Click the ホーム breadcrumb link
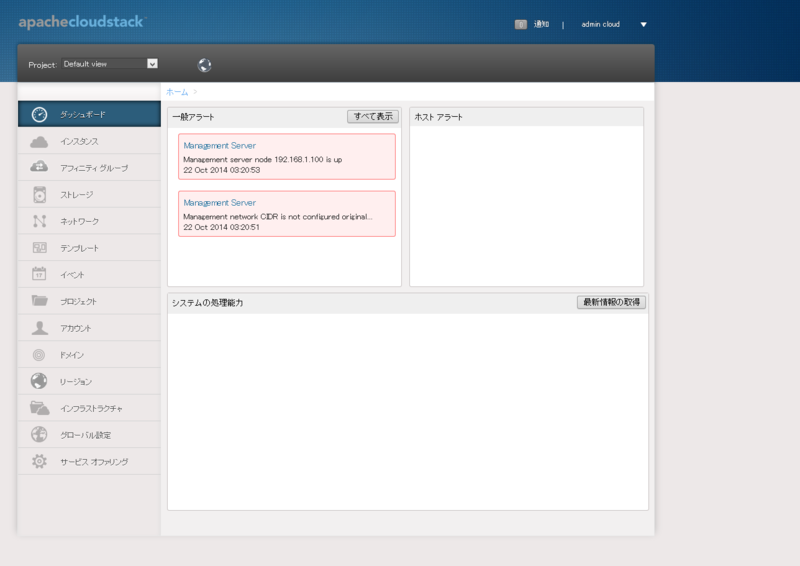Viewport: 800px width, 566px height. (177, 92)
